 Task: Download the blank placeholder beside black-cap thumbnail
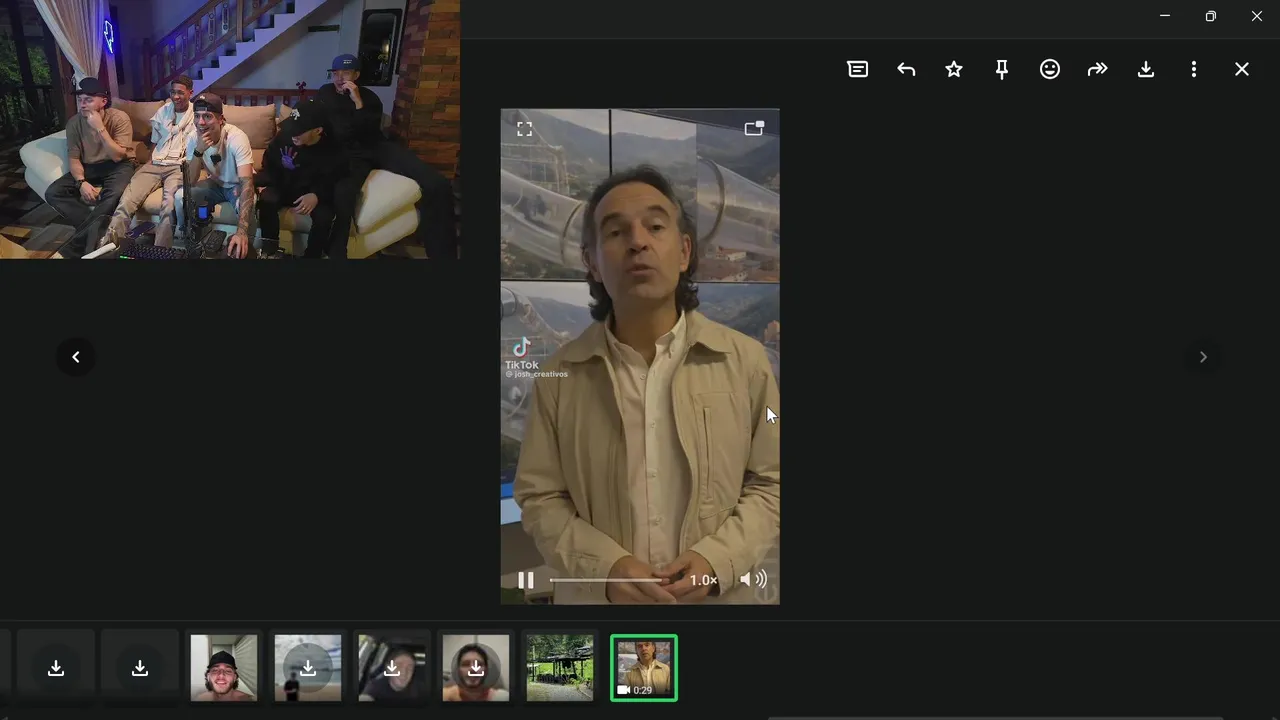140,667
